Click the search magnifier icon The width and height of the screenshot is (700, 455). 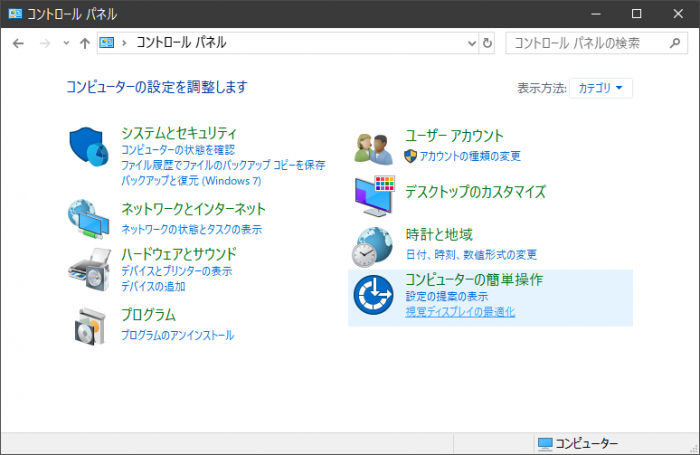[x=675, y=43]
